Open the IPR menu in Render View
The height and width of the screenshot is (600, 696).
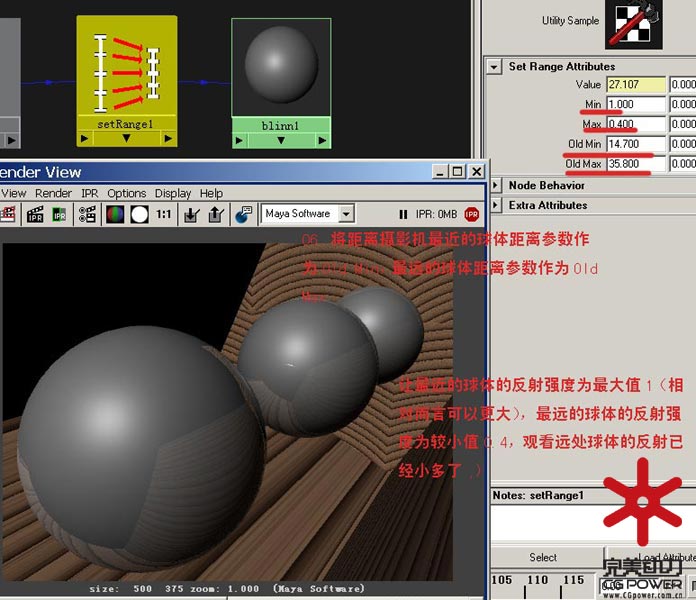click(x=89, y=193)
